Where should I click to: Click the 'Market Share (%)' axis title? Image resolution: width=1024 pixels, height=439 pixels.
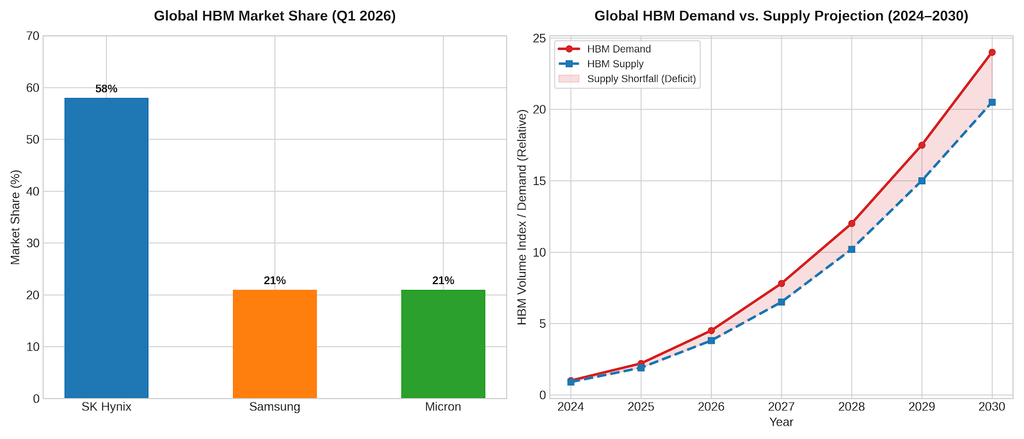[x=16, y=217]
